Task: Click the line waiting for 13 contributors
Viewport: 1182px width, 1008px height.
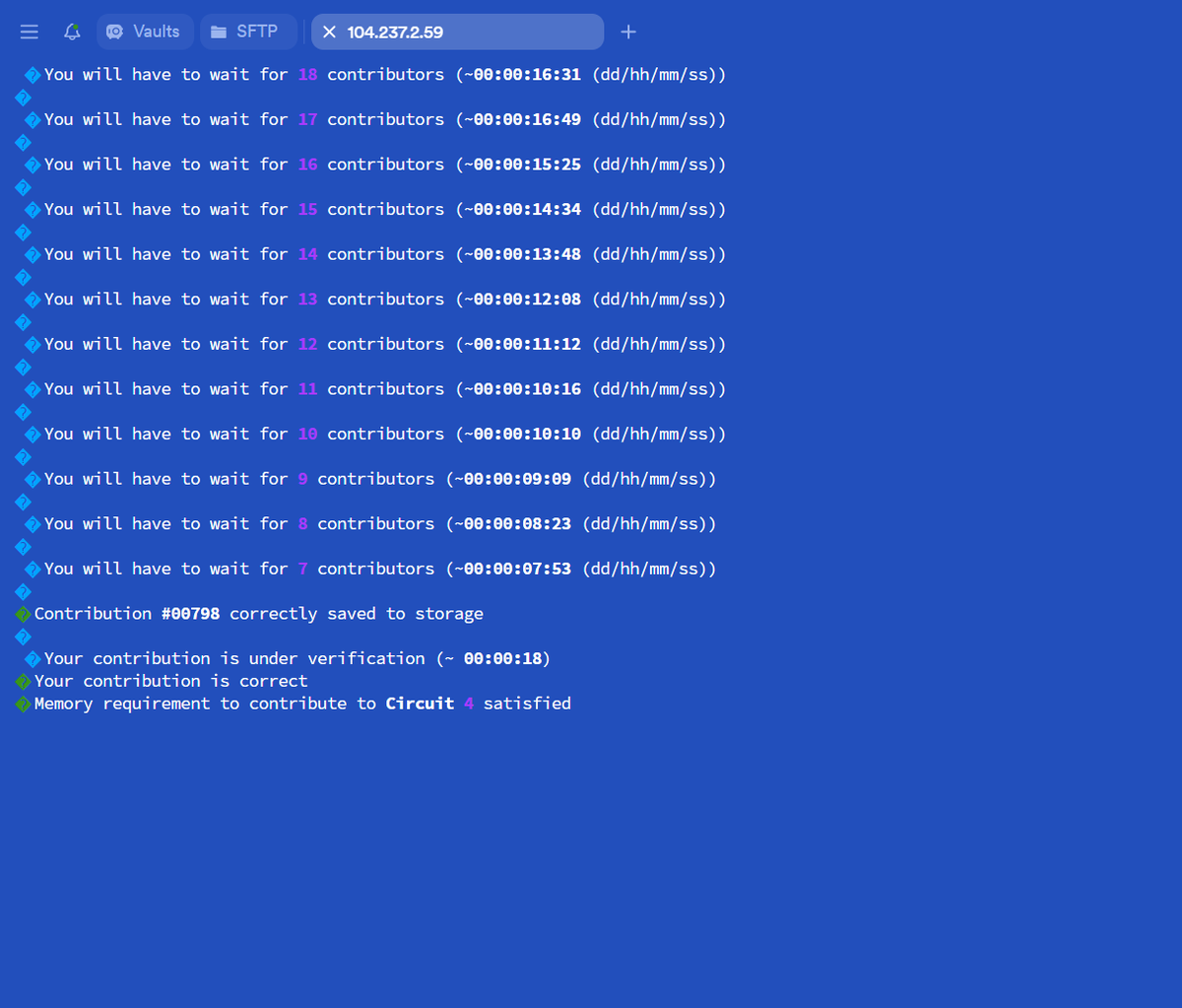Action: click(x=375, y=299)
